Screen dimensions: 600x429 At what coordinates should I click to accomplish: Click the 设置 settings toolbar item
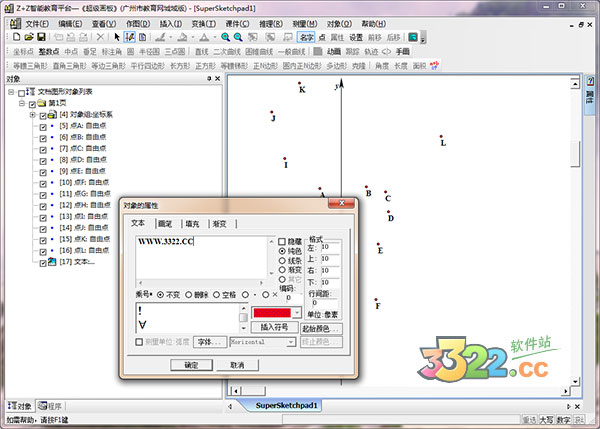pos(355,37)
